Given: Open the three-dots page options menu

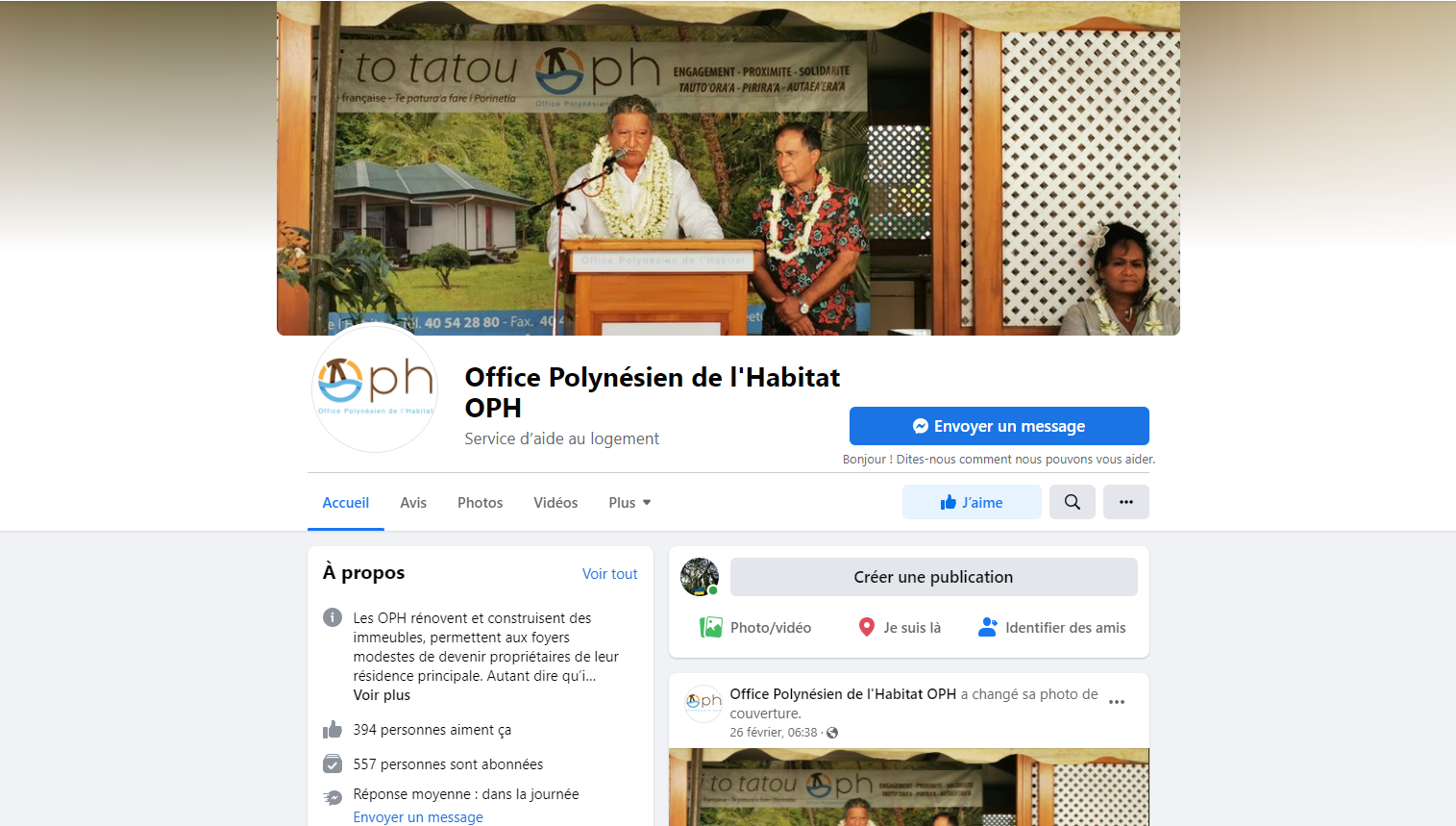Looking at the screenshot, I should tap(1126, 502).
